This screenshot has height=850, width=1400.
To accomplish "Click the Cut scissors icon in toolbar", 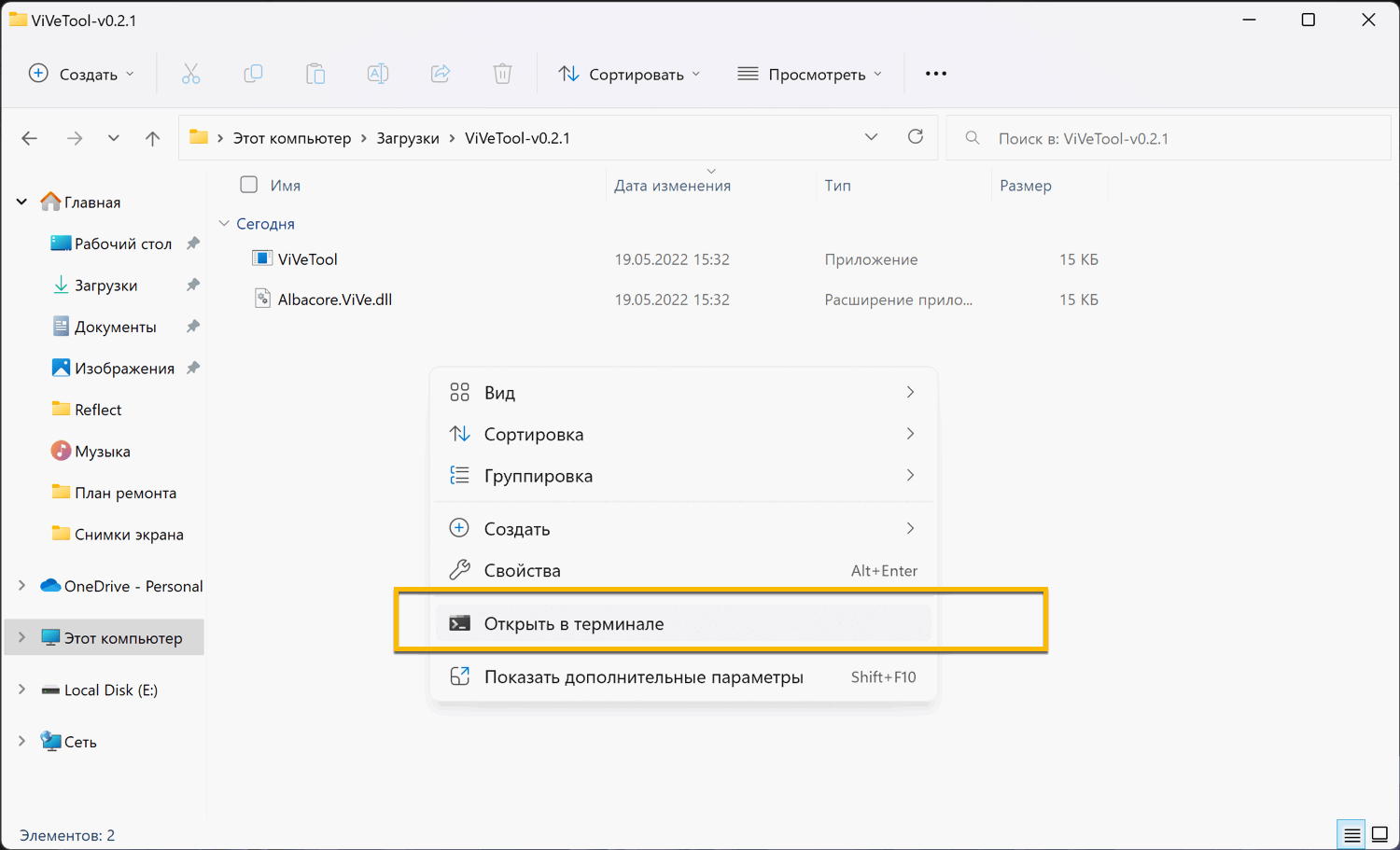I will (190, 74).
